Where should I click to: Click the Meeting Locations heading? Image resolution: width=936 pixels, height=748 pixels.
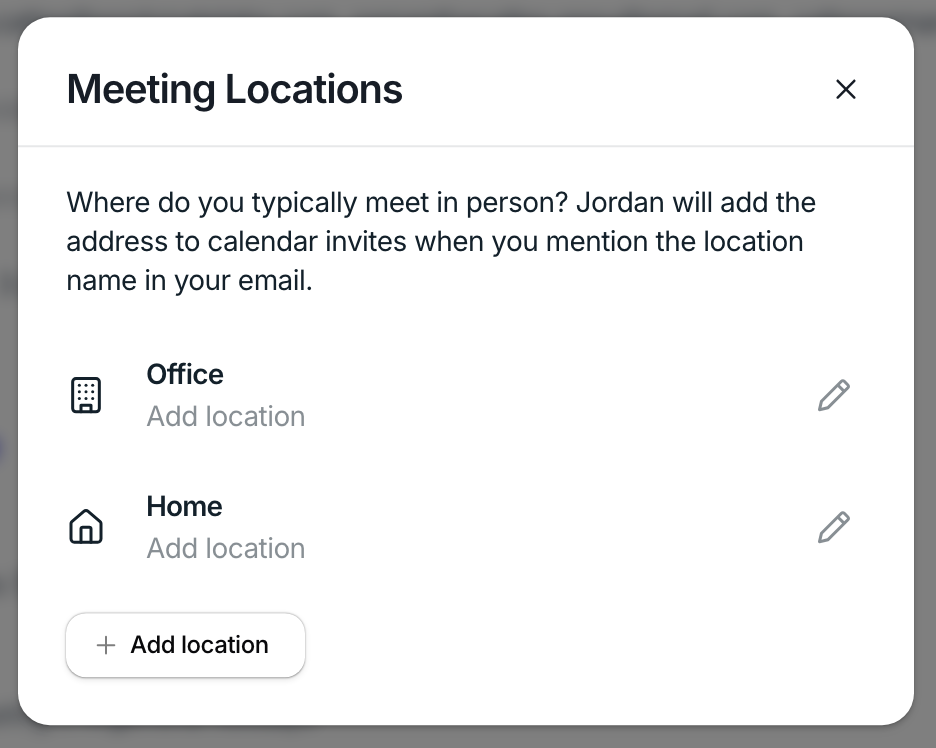[x=235, y=90]
